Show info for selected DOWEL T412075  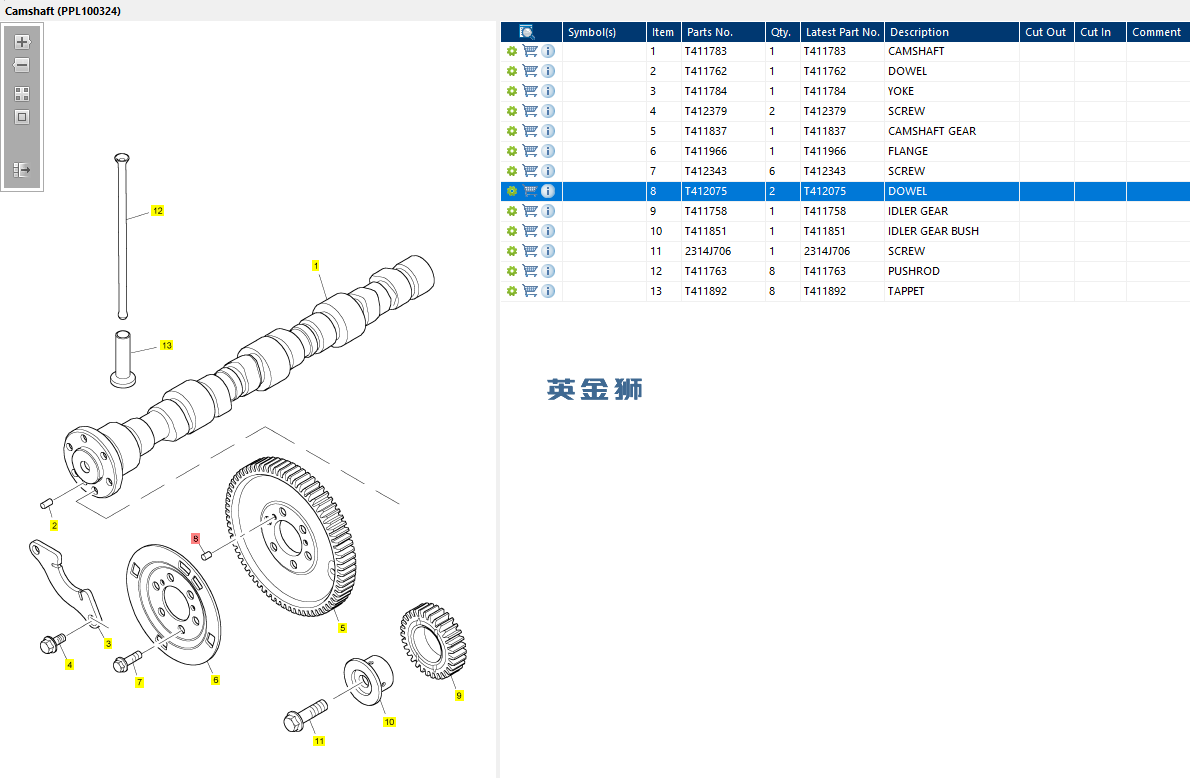pyautogui.click(x=548, y=191)
